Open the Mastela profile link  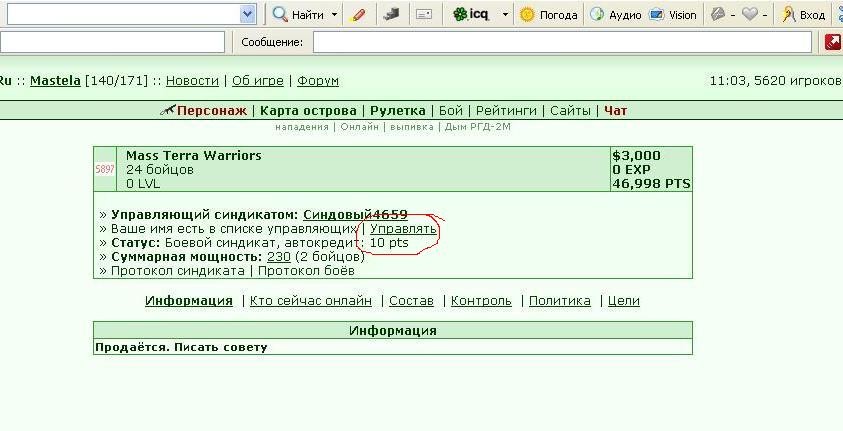click(x=55, y=81)
